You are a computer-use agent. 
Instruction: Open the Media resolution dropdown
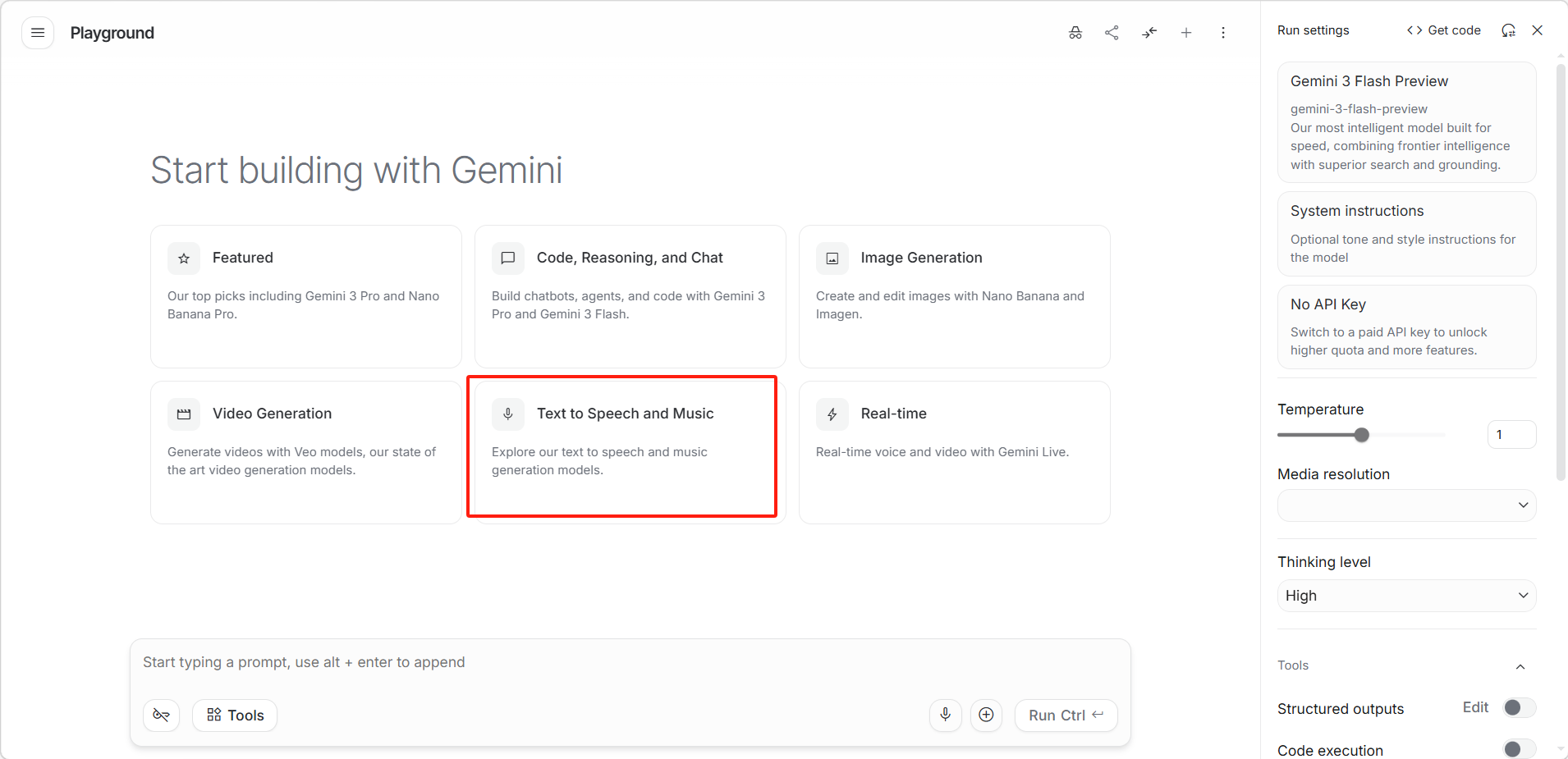tap(1407, 505)
